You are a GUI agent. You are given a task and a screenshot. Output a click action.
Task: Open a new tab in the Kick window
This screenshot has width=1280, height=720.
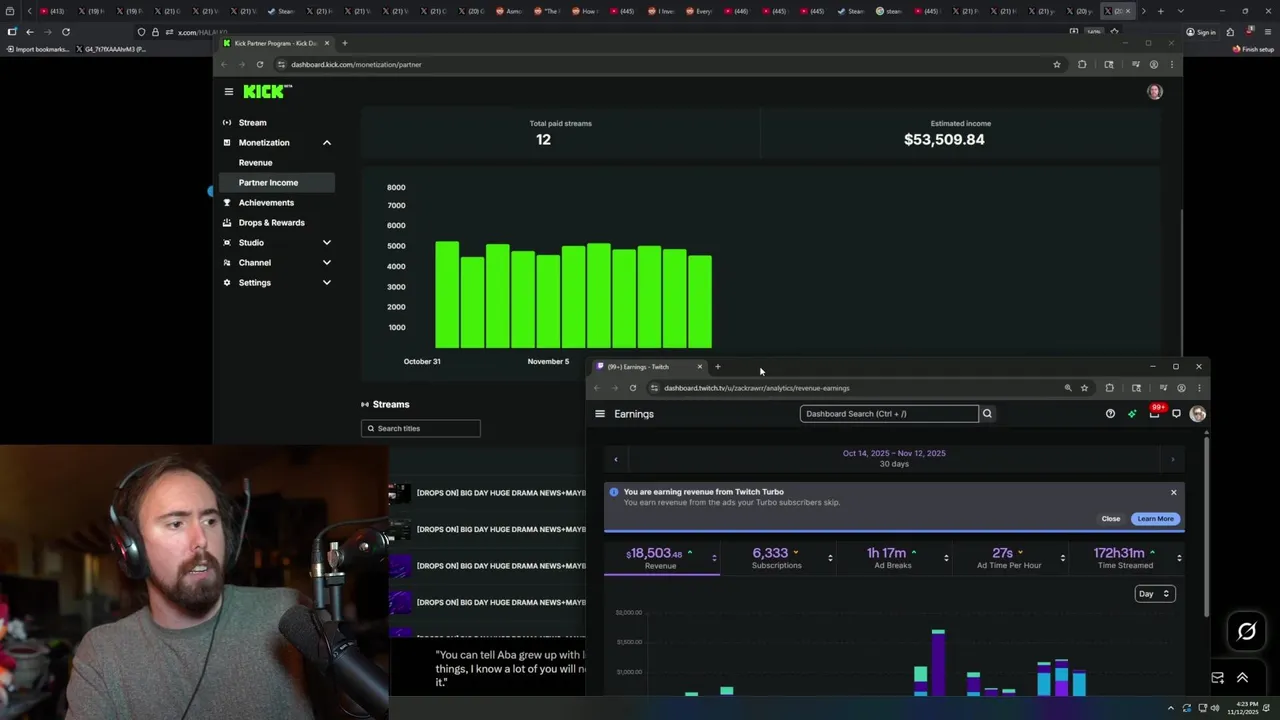tap(344, 43)
